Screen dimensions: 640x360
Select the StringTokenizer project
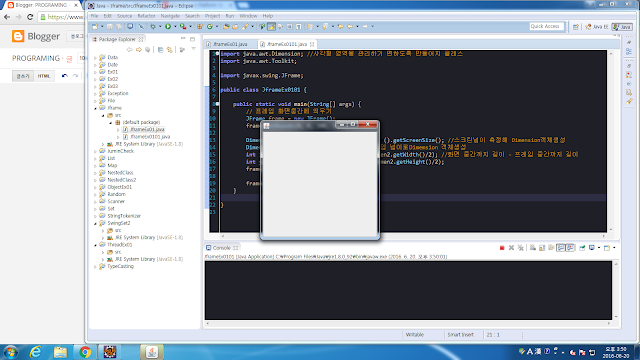(x=124, y=216)
